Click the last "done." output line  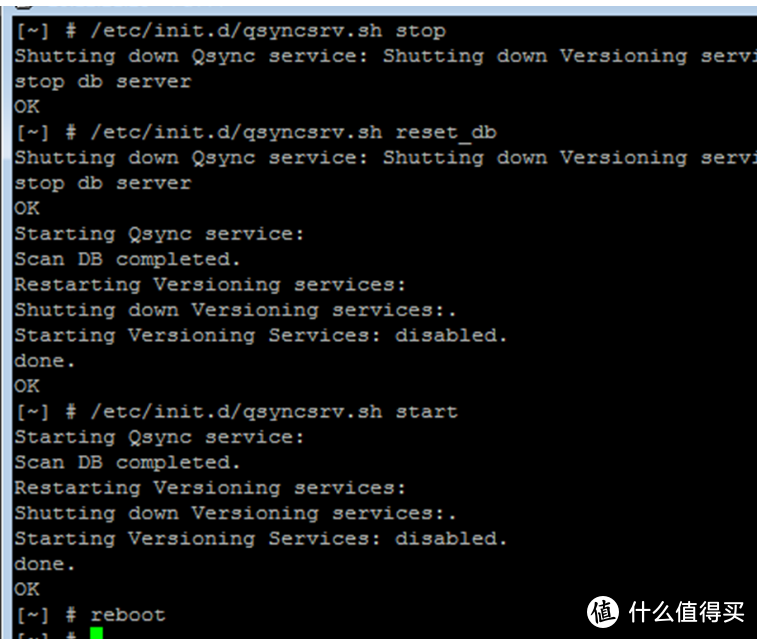[x=45, y=564]
